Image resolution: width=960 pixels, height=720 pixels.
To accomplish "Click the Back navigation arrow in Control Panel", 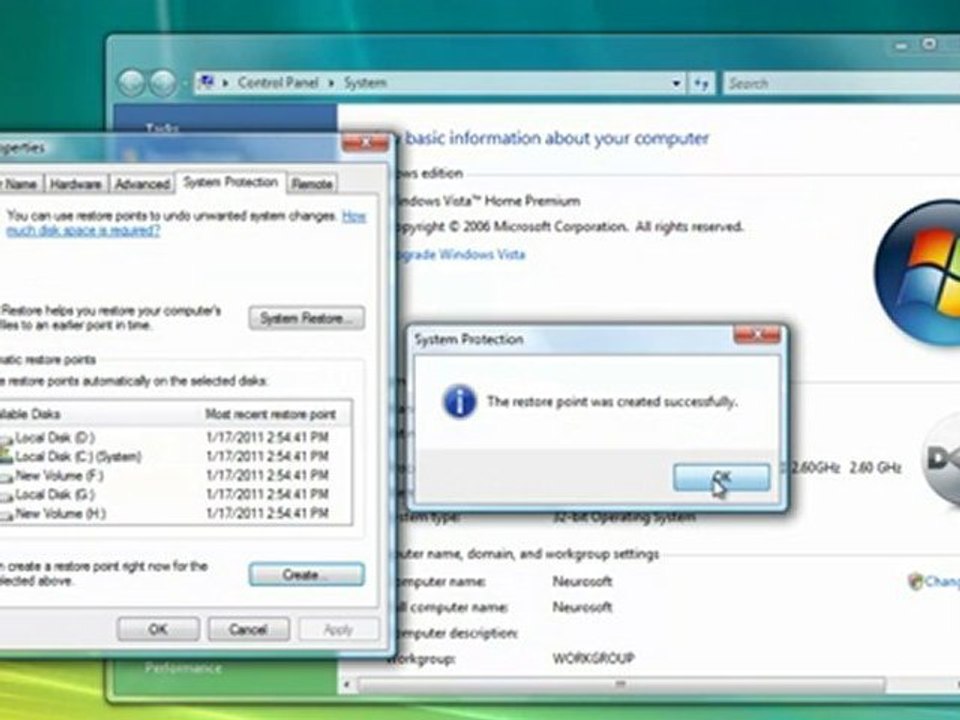I will click(132, 83).
